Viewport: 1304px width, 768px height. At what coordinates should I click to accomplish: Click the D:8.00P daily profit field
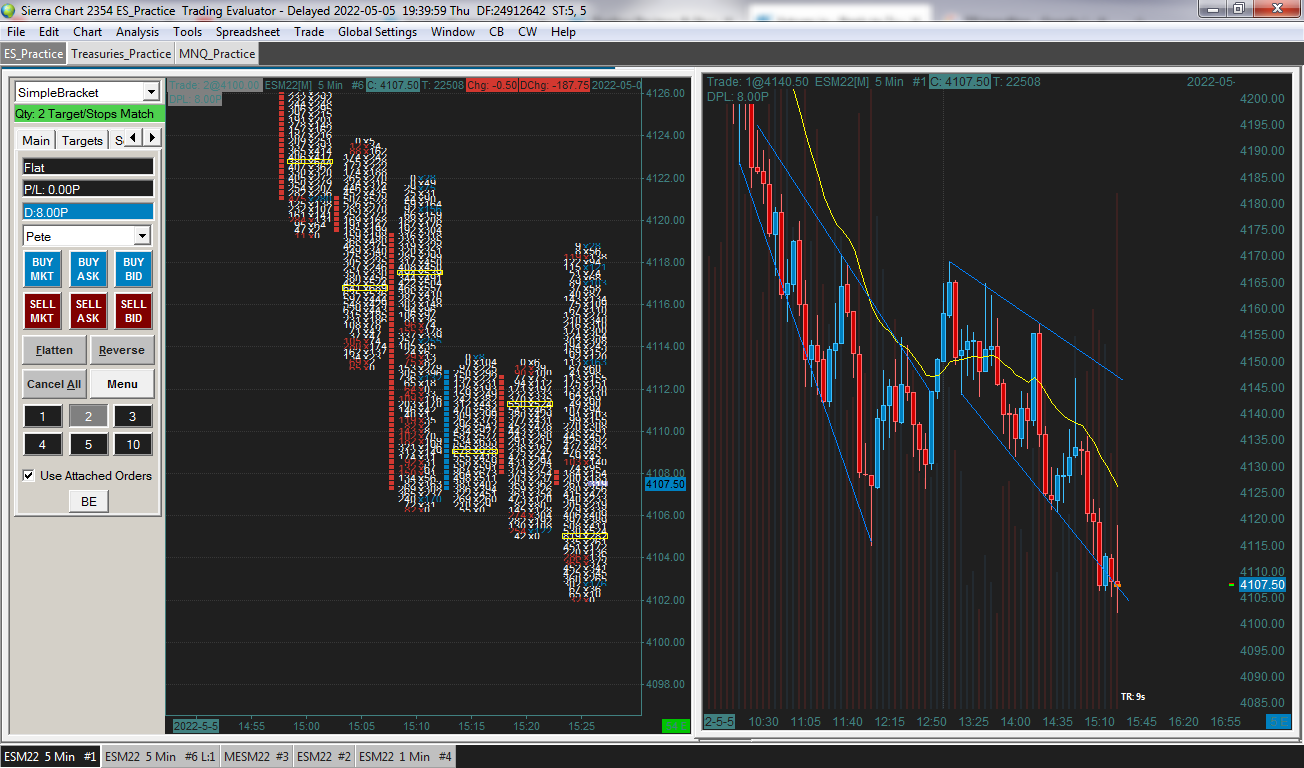pyautogui.click(x=88, y=212)
